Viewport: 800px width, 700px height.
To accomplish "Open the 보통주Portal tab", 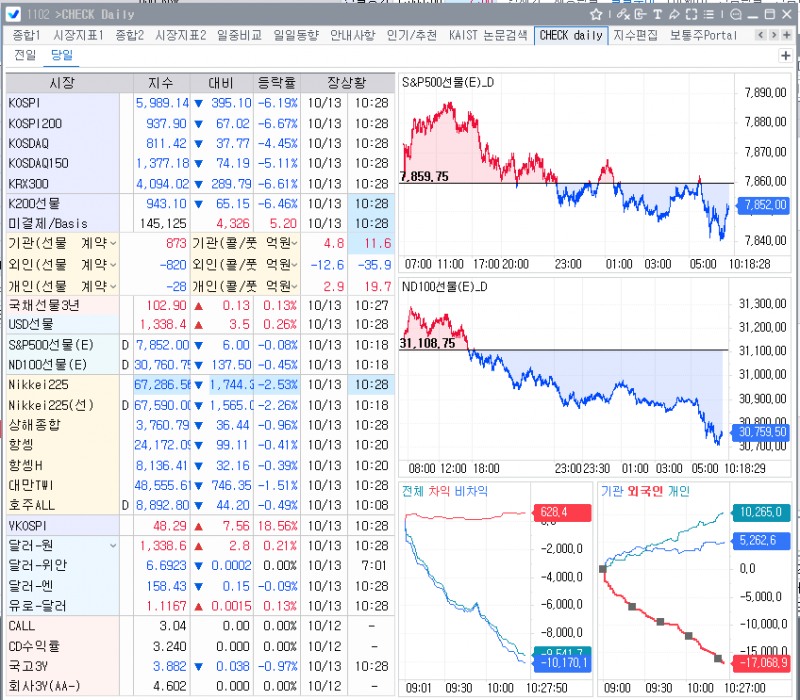I will click(x=703, y=35).
